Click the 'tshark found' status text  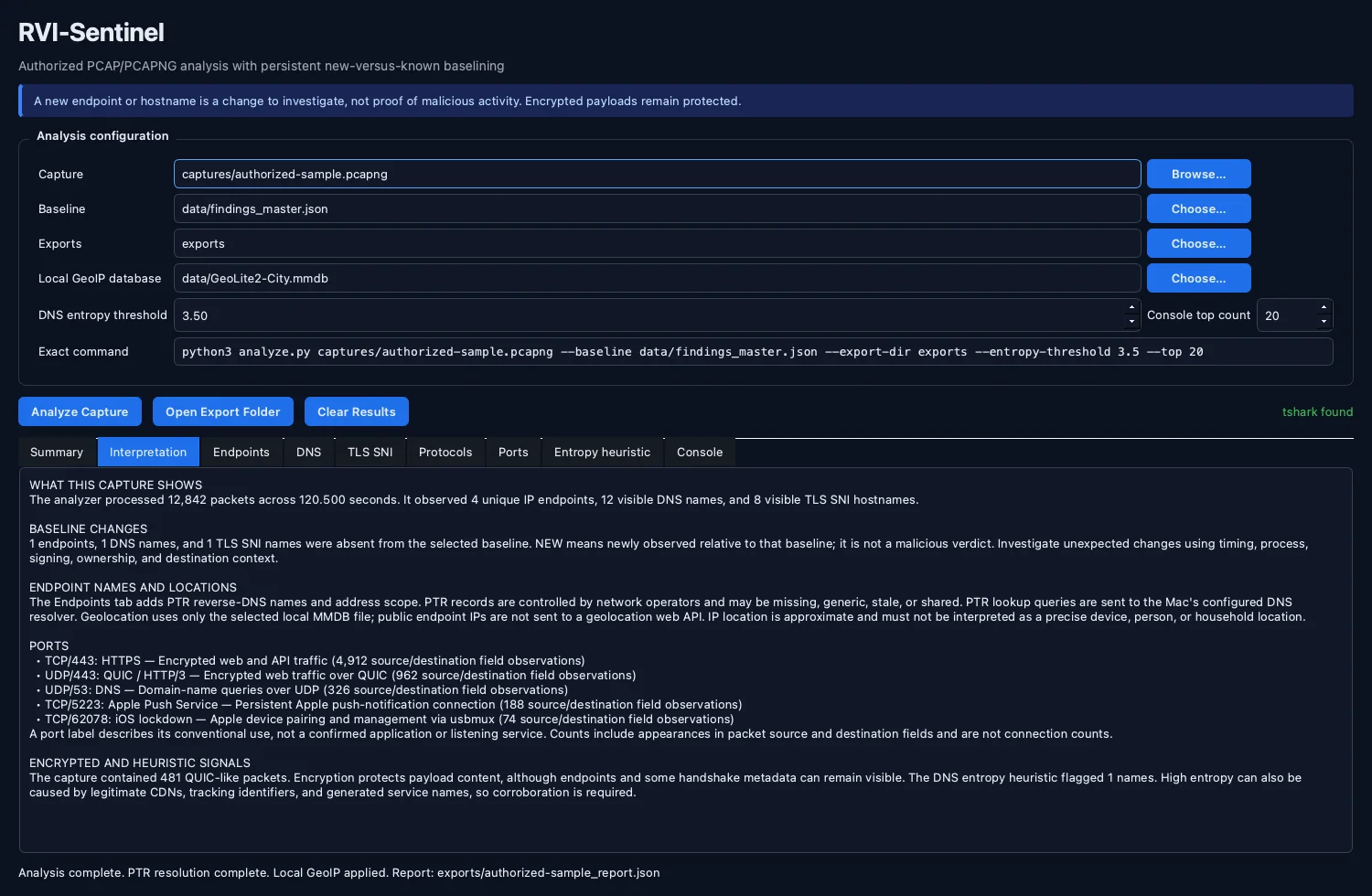click(1317, 412)
